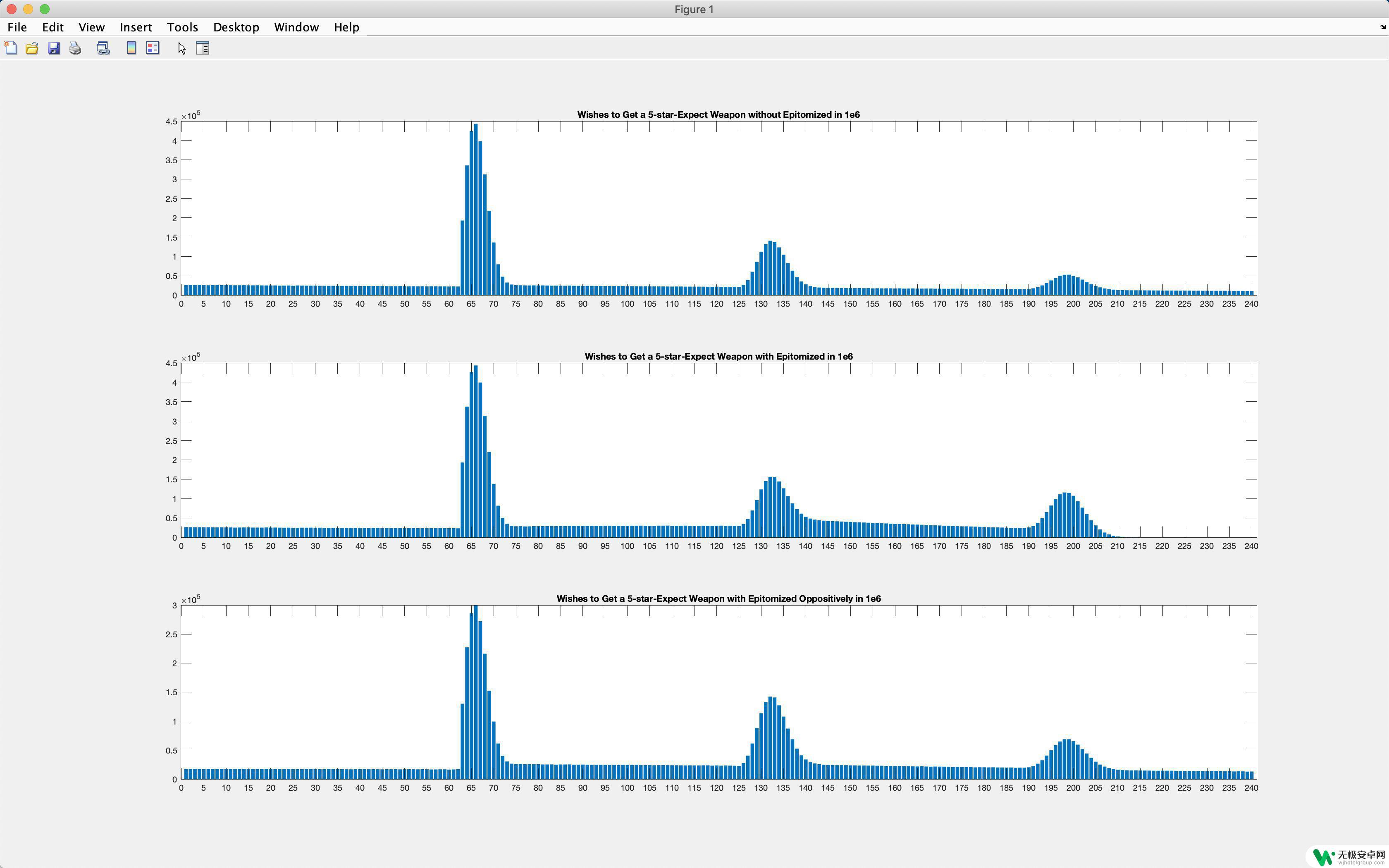This screenshot has height=868, width=1389.
Task: Click the Link Plot icon
Action: 103,48
